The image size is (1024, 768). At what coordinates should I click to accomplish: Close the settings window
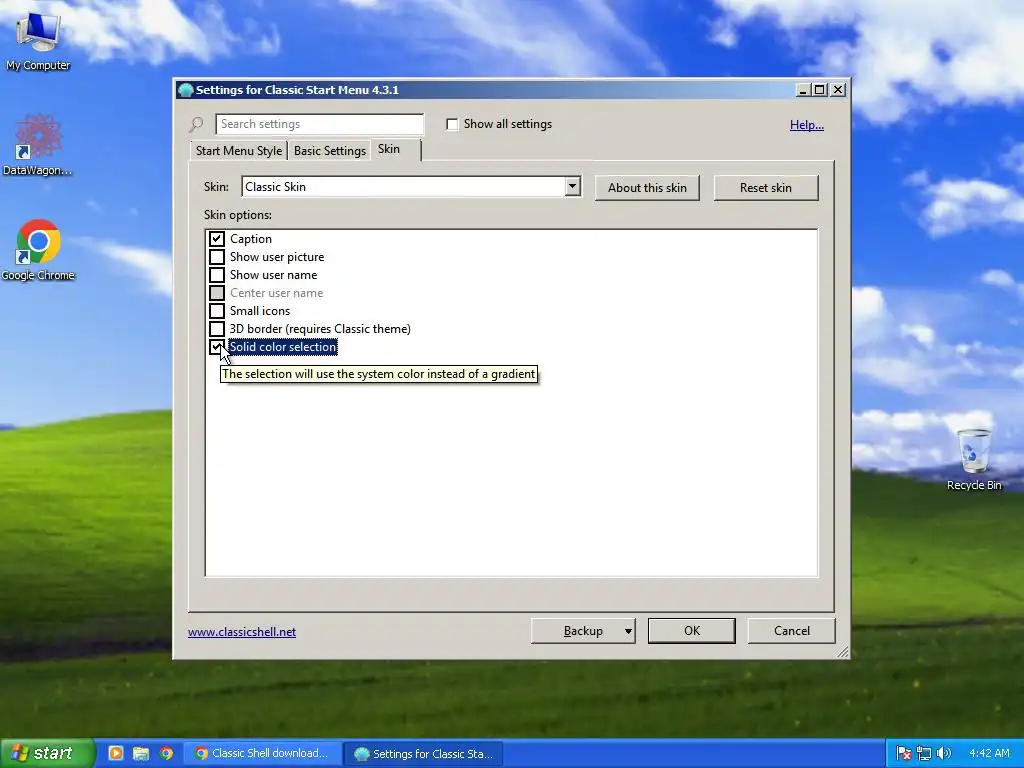coord(838,90)
